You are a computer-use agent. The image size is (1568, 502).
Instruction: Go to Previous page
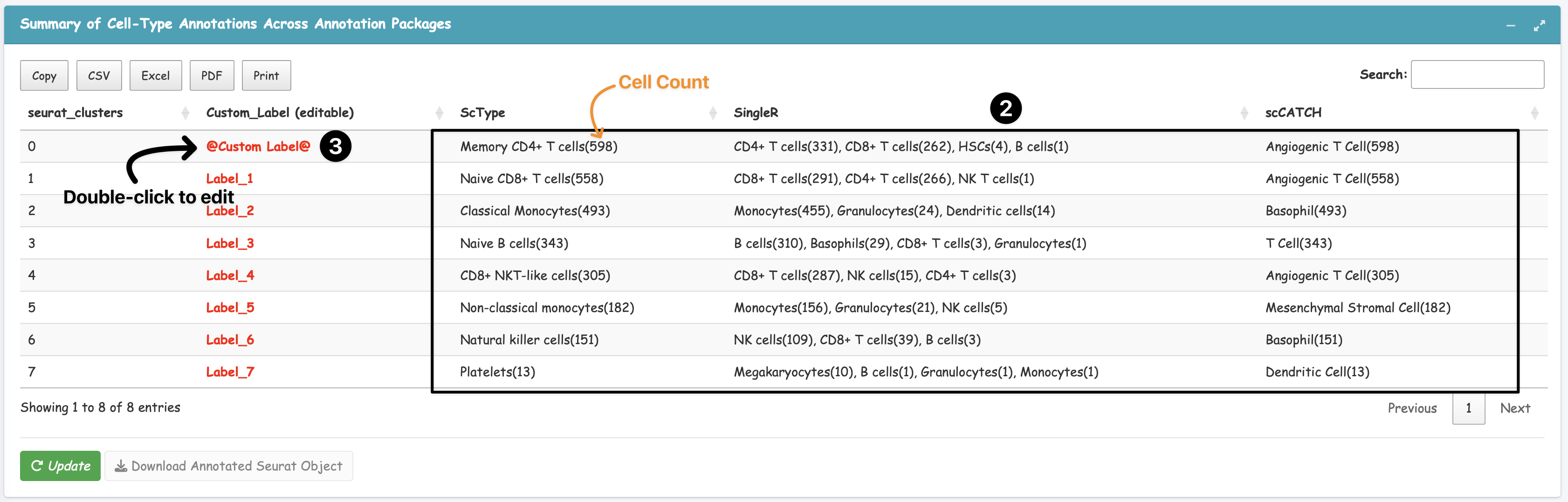click(1411, 407)
